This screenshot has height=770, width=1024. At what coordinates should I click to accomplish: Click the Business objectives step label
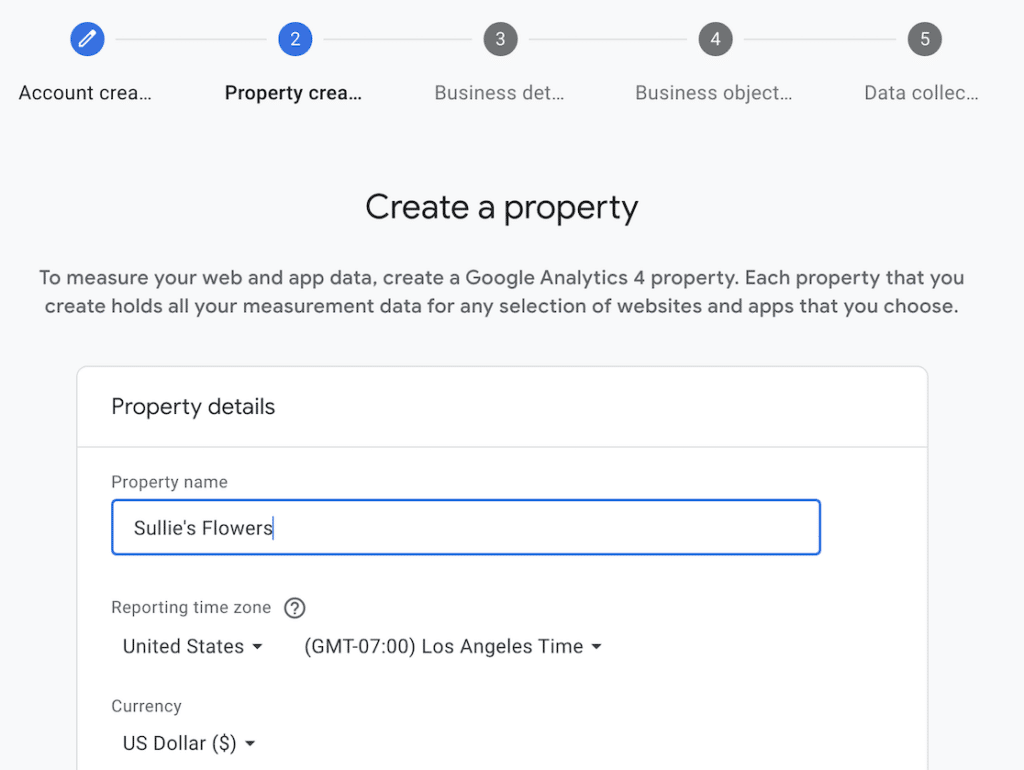(x=713, y=92)
